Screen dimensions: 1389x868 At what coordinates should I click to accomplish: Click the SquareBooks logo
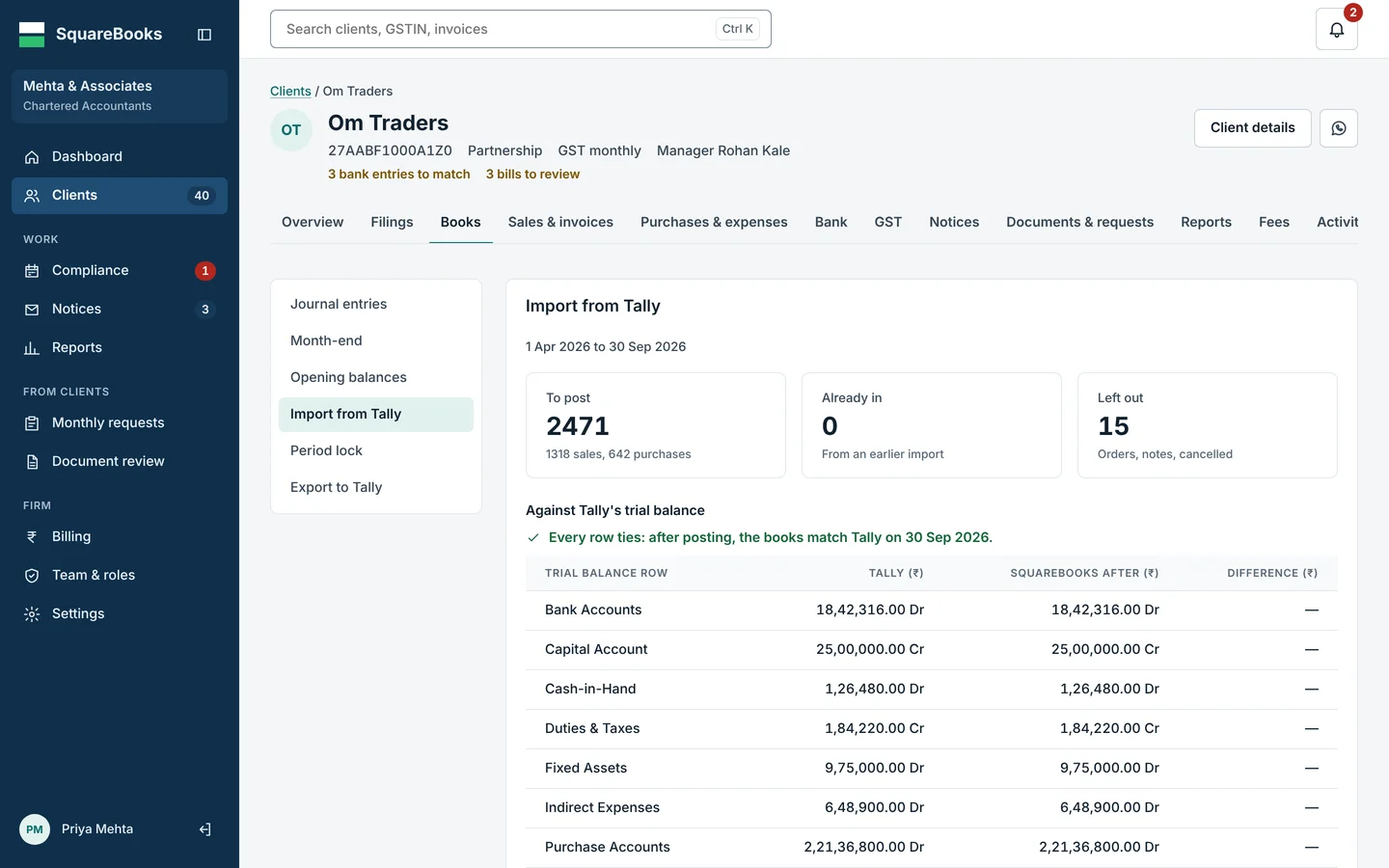[91, 35]
